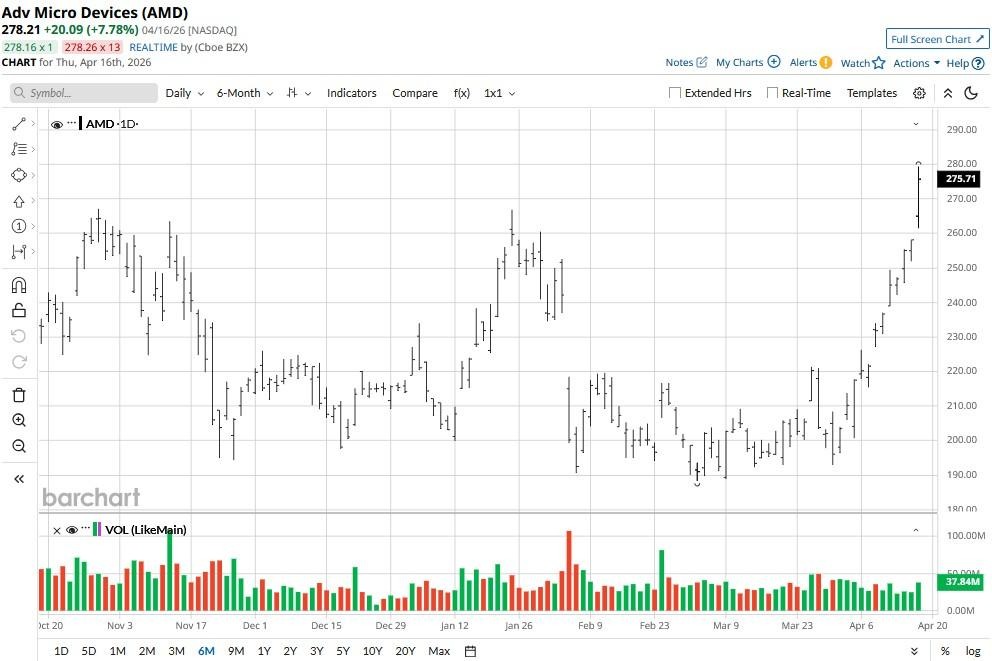Viewport: 992px width, 661px height.
Task: Zoom in with the plus magnifier
Action: pyautogui.click(x=18, y=421)
